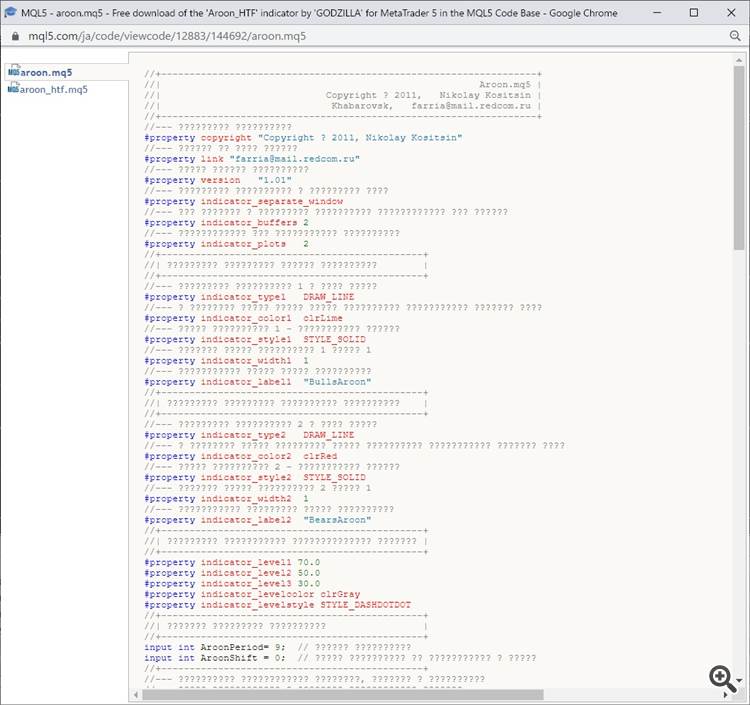The height and width of the screenshot is (705, 750).
Task: Click the farria@mail.redcom.ru link string
Action: pyautogui.click(x=294, y=158)
